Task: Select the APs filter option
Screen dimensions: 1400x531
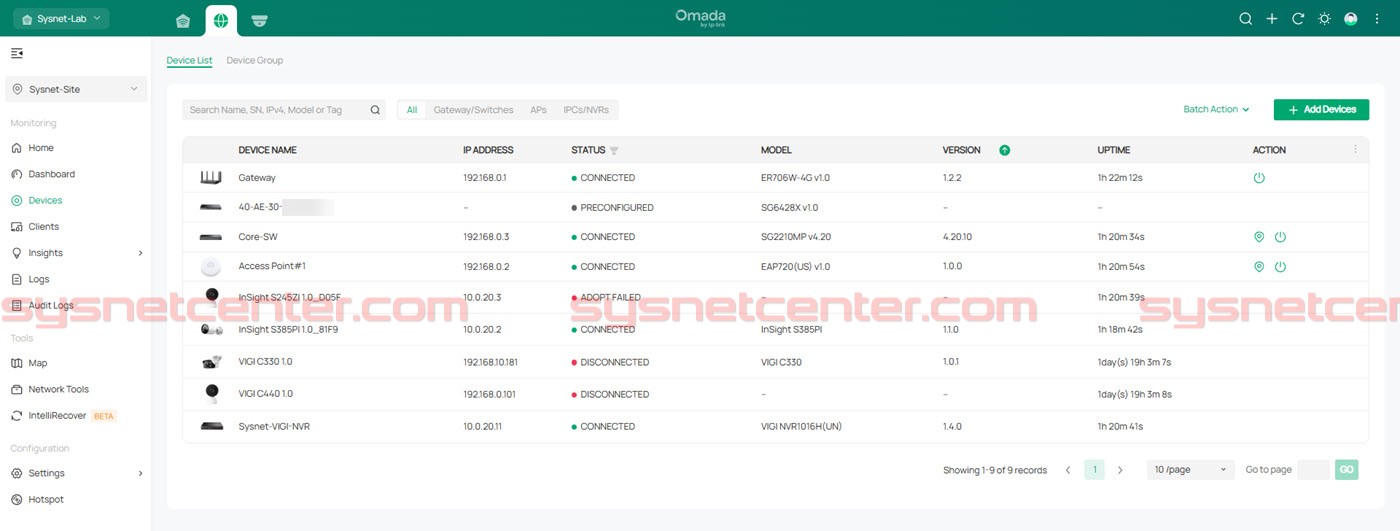Action: click(x=538, y=110)
